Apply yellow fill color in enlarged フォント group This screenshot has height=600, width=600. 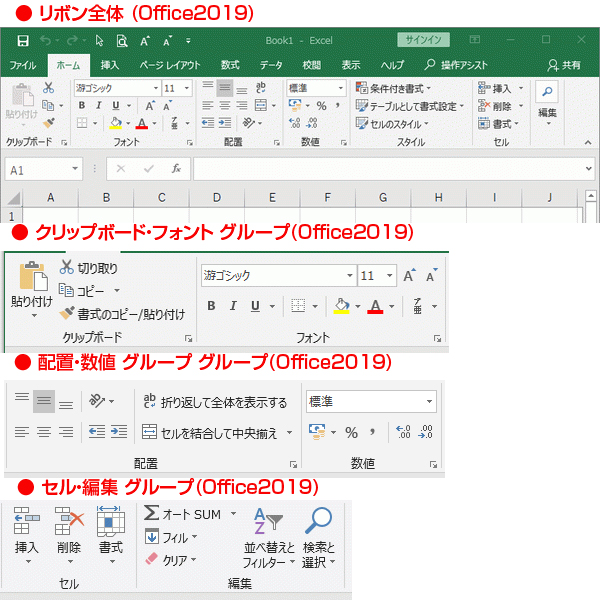[341, 306]
